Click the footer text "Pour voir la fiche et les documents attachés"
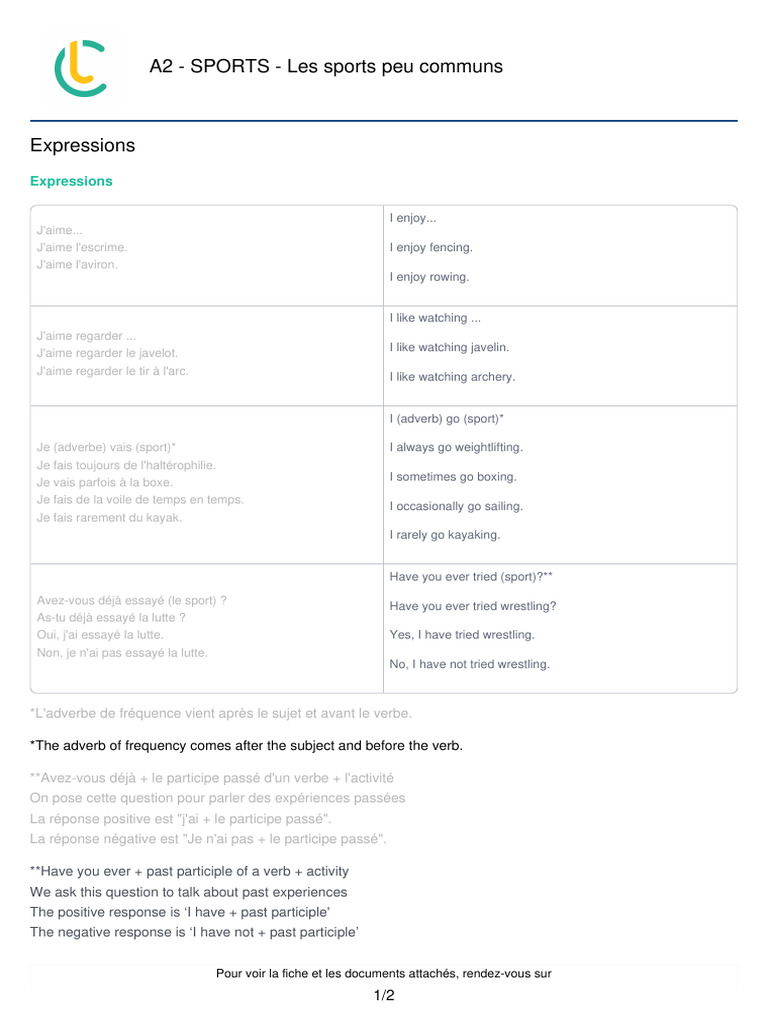Image resolution: width=768 pixels, height=1024 pixels. pos(384,973)
